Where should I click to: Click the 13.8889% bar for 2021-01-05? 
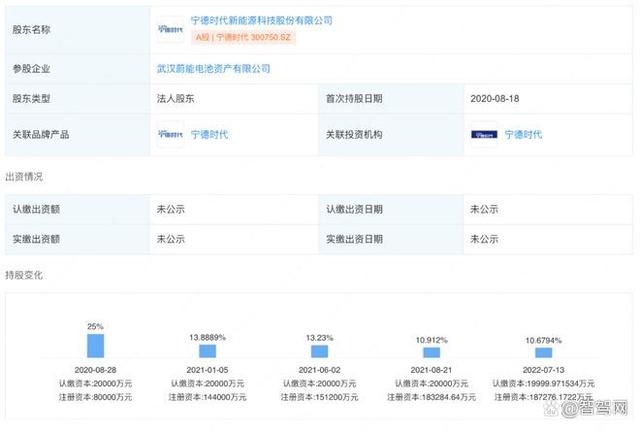click(207, 351)
